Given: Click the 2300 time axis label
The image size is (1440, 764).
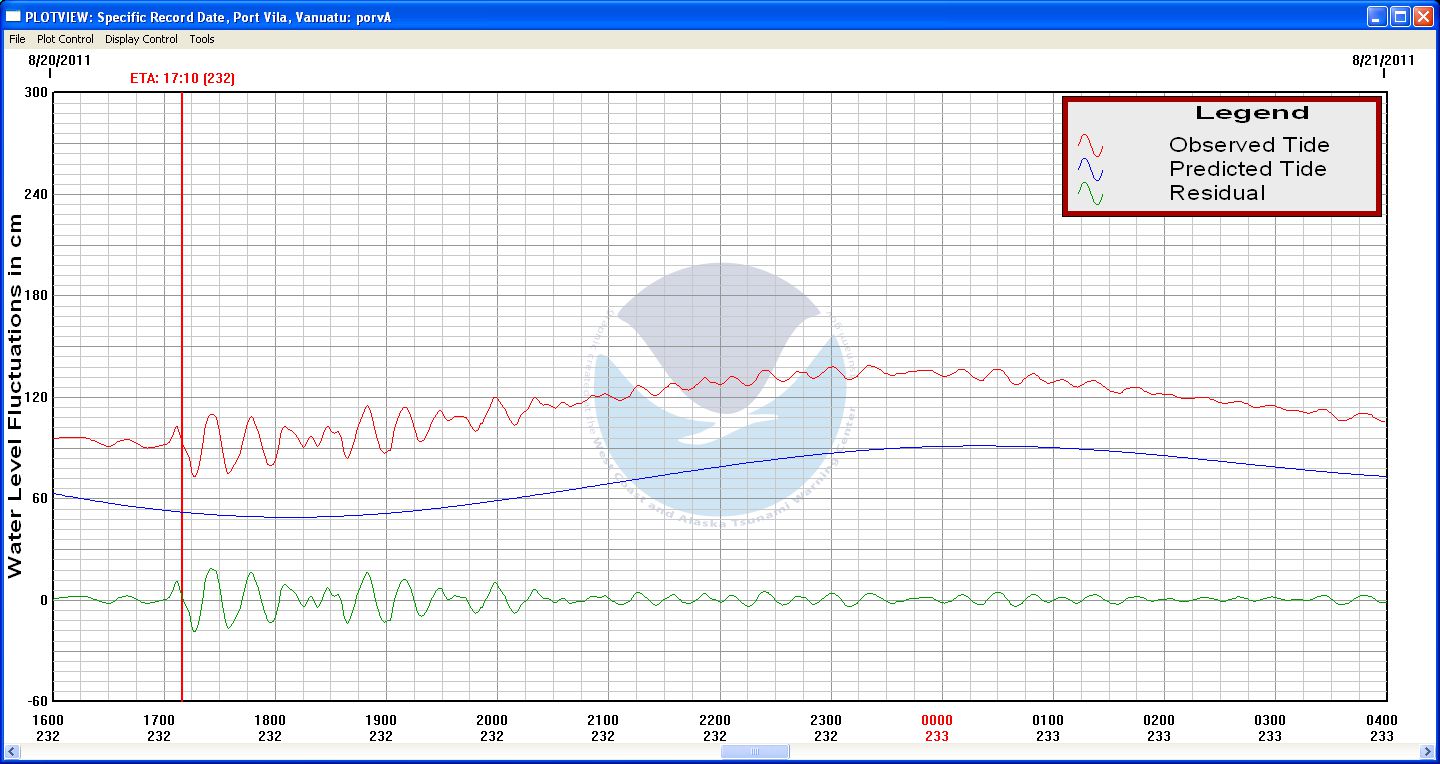Looking at the screenshot, I should tap(826, 720).
